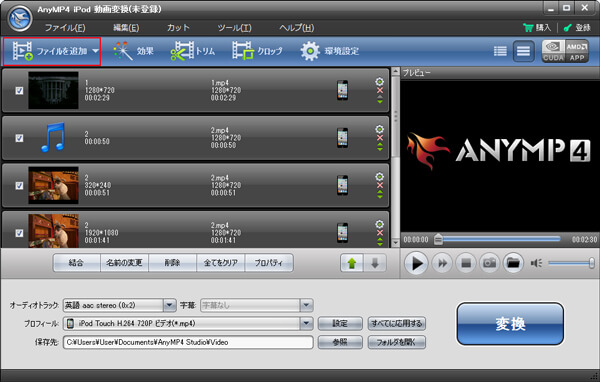Open the ツール(T) menu
The width and height of the screenshot is (600, 382).
(235, 28)
